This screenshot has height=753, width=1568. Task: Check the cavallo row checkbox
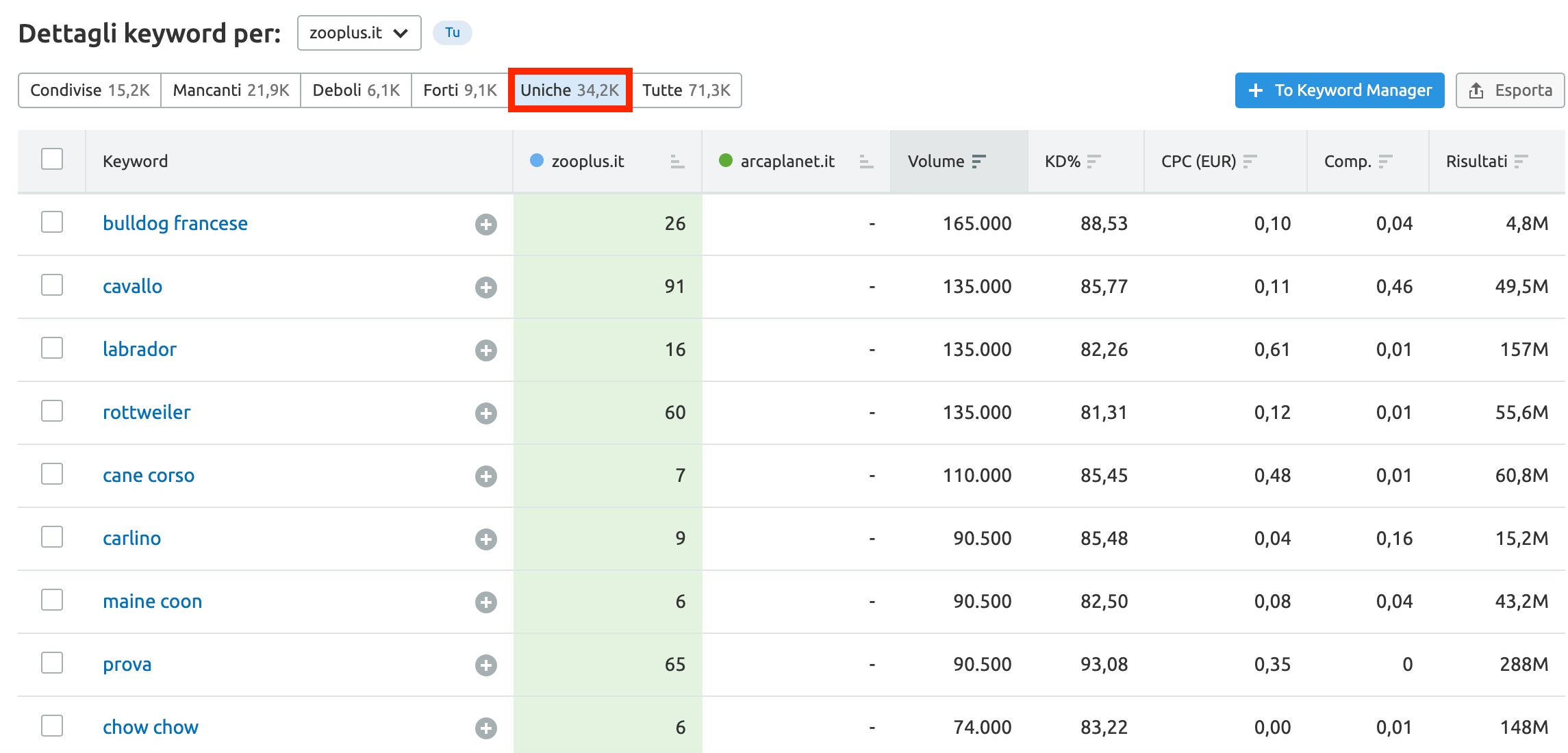click(52, 285)
